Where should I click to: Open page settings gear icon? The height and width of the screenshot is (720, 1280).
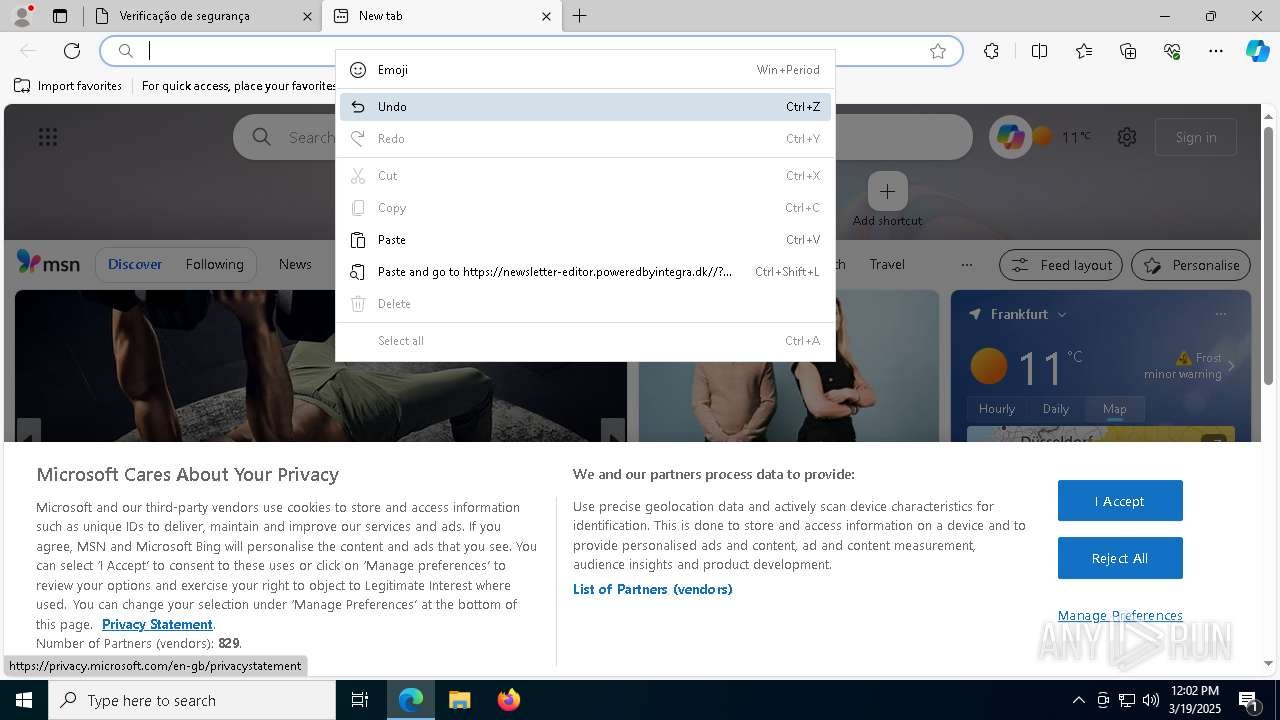pyautogui.click(x=1127, y=137)
